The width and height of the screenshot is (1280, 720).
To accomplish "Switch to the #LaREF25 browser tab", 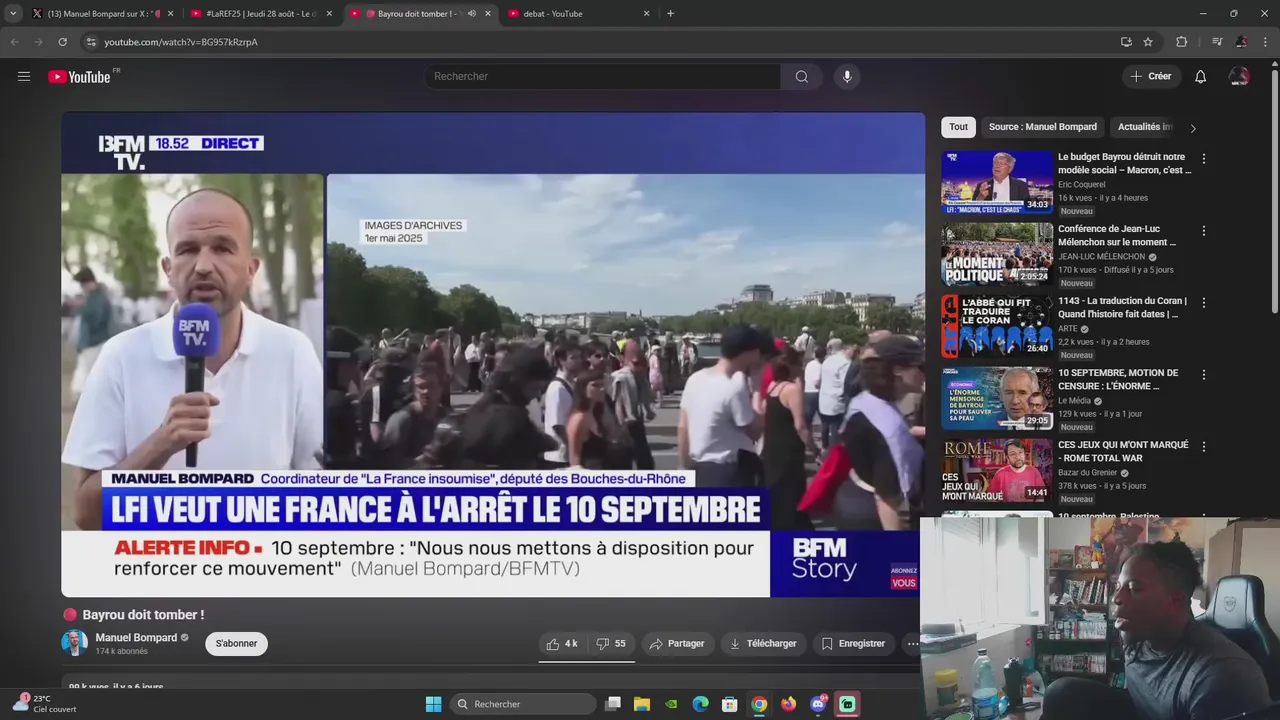I will [261, 14].
